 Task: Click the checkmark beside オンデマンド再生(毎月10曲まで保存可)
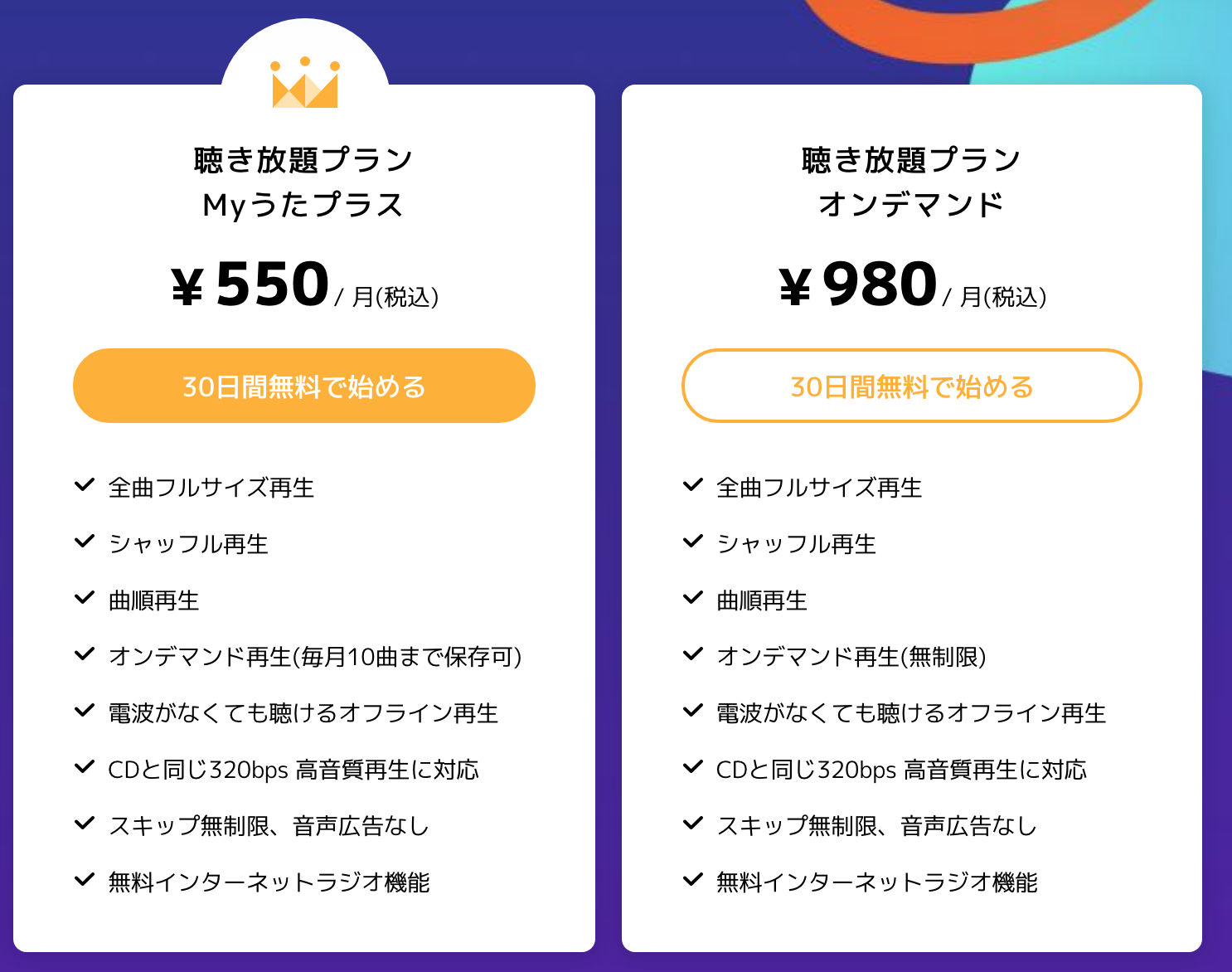(85, 655)
